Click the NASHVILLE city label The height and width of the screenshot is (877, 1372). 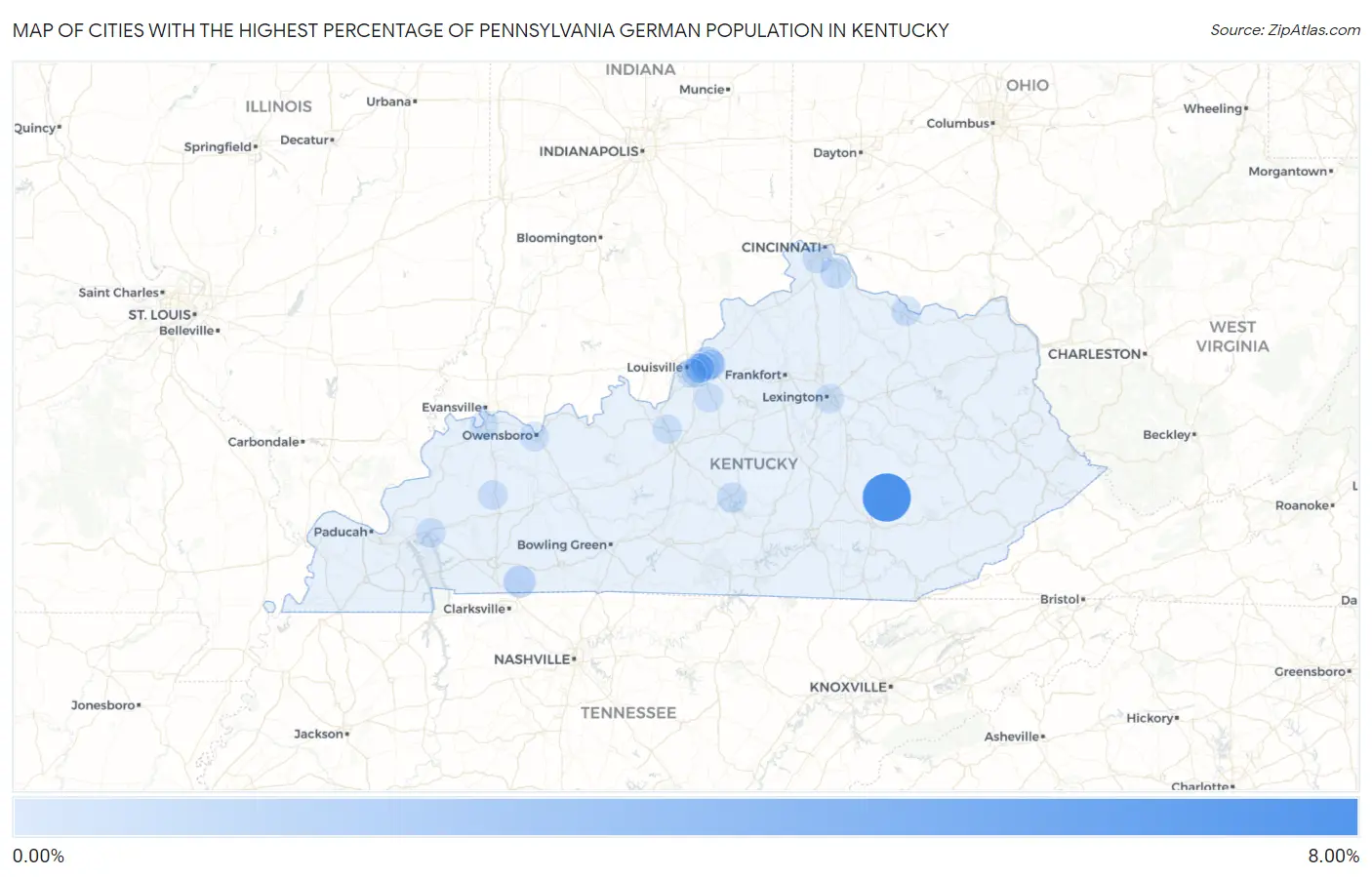(533, 659)
